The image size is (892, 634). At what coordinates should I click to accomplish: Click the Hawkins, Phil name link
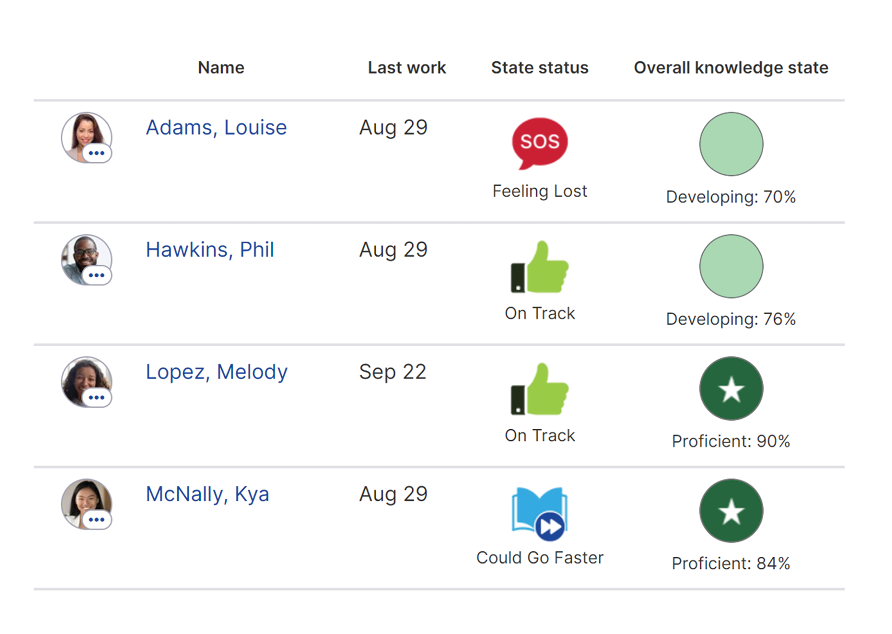coord(210,249)
